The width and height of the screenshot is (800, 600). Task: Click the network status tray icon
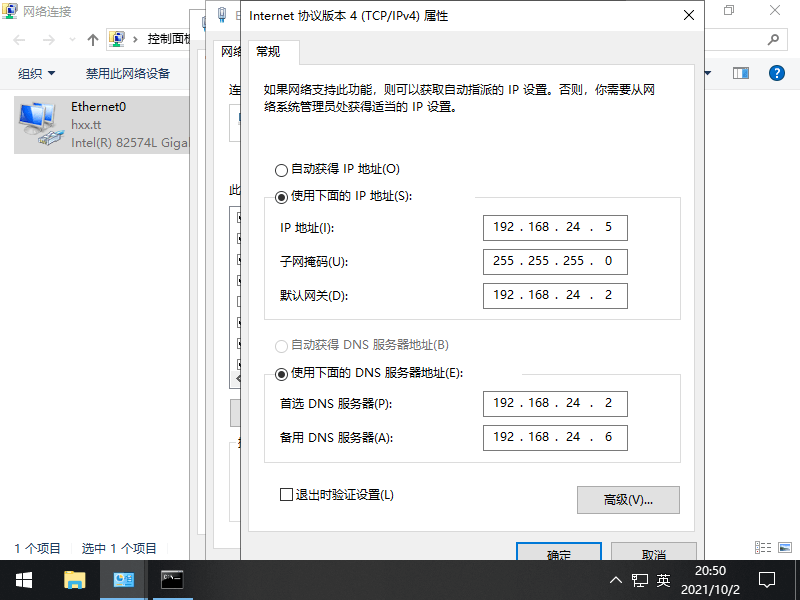point(640,580)
